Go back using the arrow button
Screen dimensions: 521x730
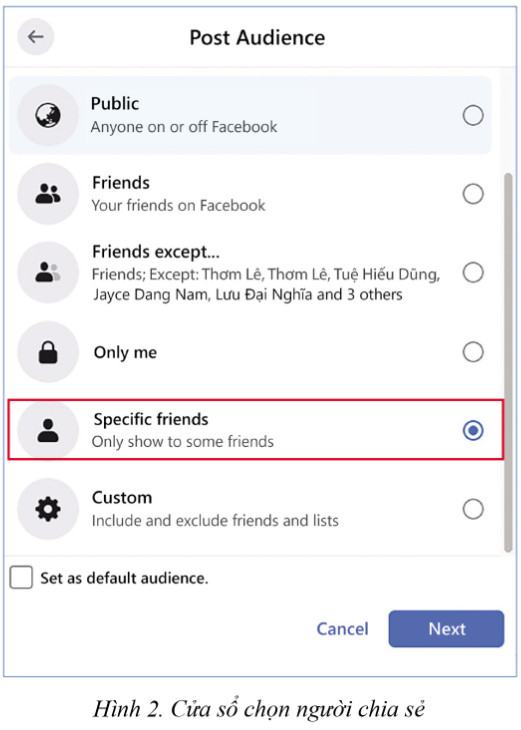point(35,37)
